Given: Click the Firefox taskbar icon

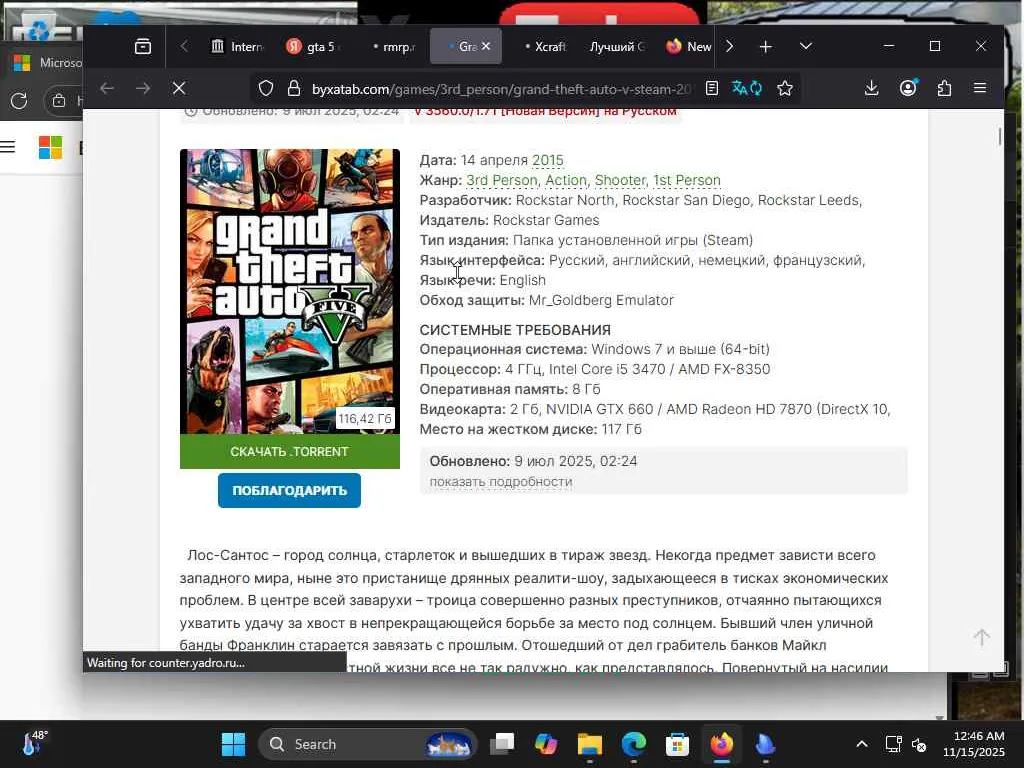Looking at the screenshot, I should (722, 744).
